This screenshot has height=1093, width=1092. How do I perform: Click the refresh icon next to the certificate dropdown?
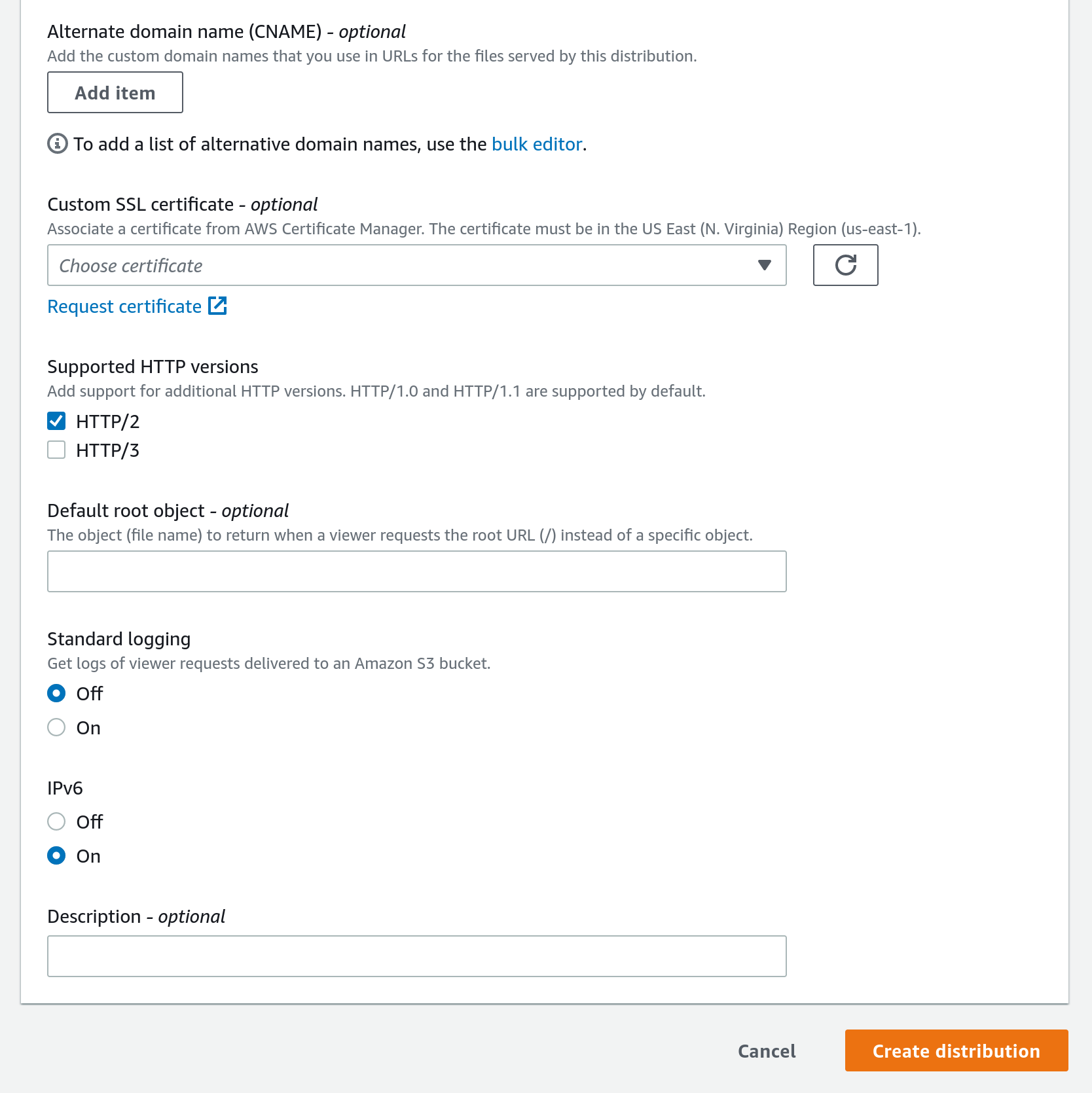[845, 265]
